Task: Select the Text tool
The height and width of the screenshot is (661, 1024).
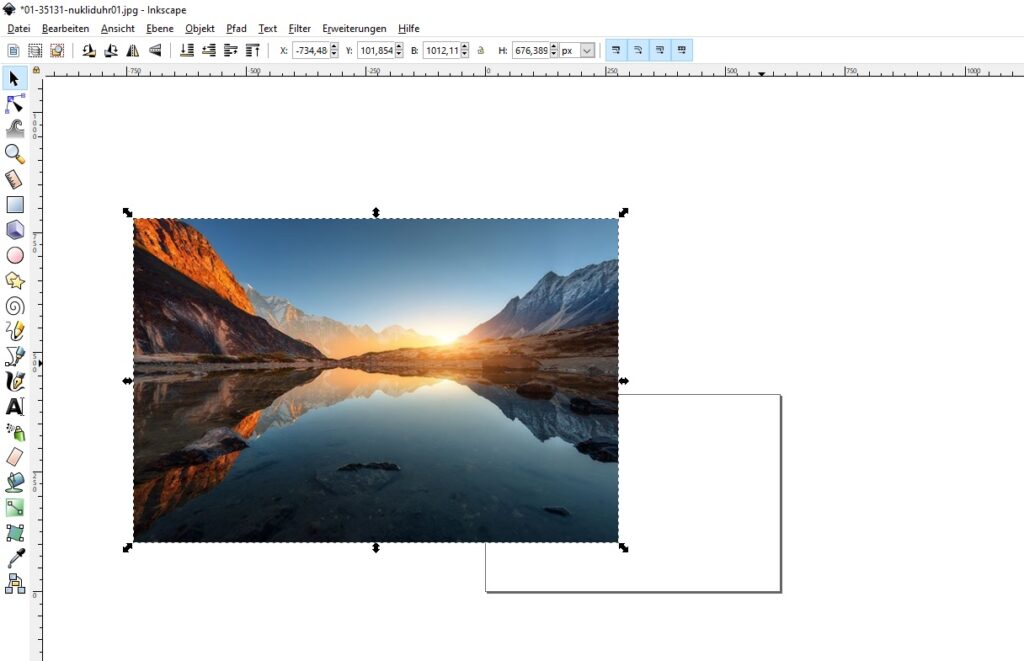Action: (x=14, y=406)
